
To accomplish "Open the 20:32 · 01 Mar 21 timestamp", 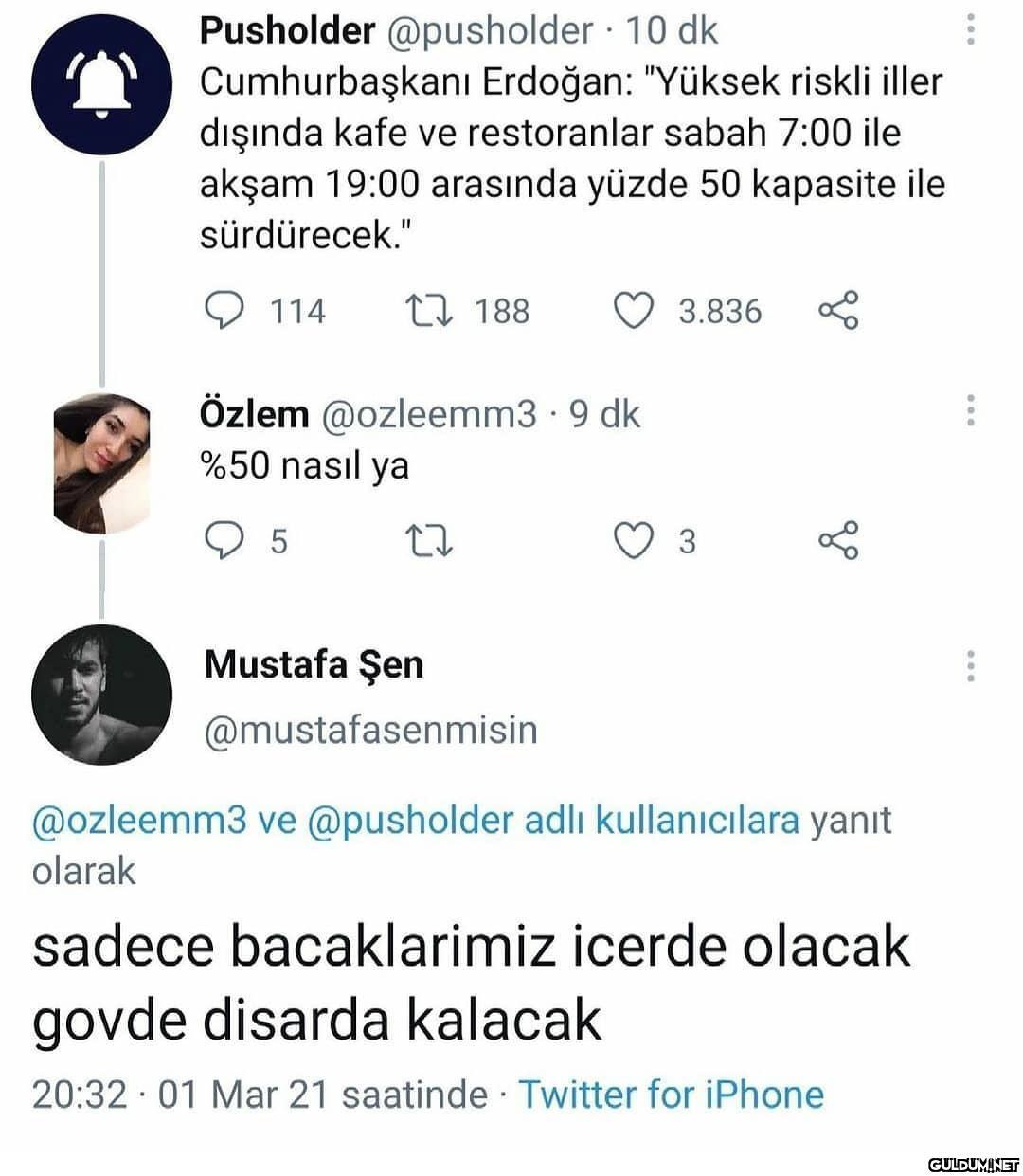I will pyautogui.click(x=260, y=1094).
